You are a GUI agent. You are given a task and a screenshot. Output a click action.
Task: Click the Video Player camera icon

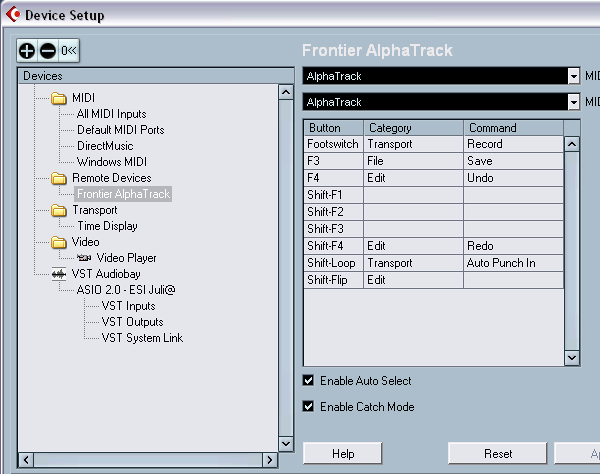(84, 258)
